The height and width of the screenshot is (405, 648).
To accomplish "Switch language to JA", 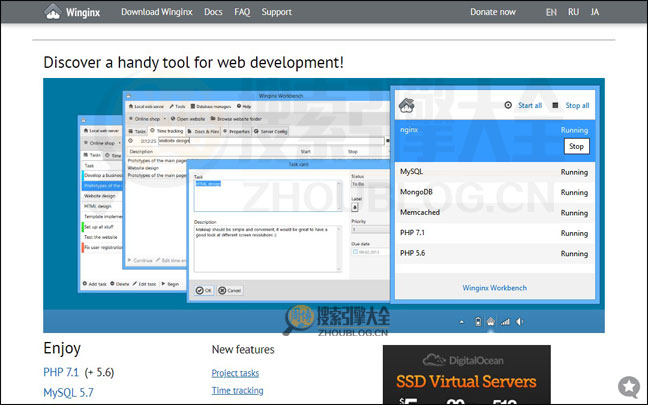I will [x=595, y=12].
